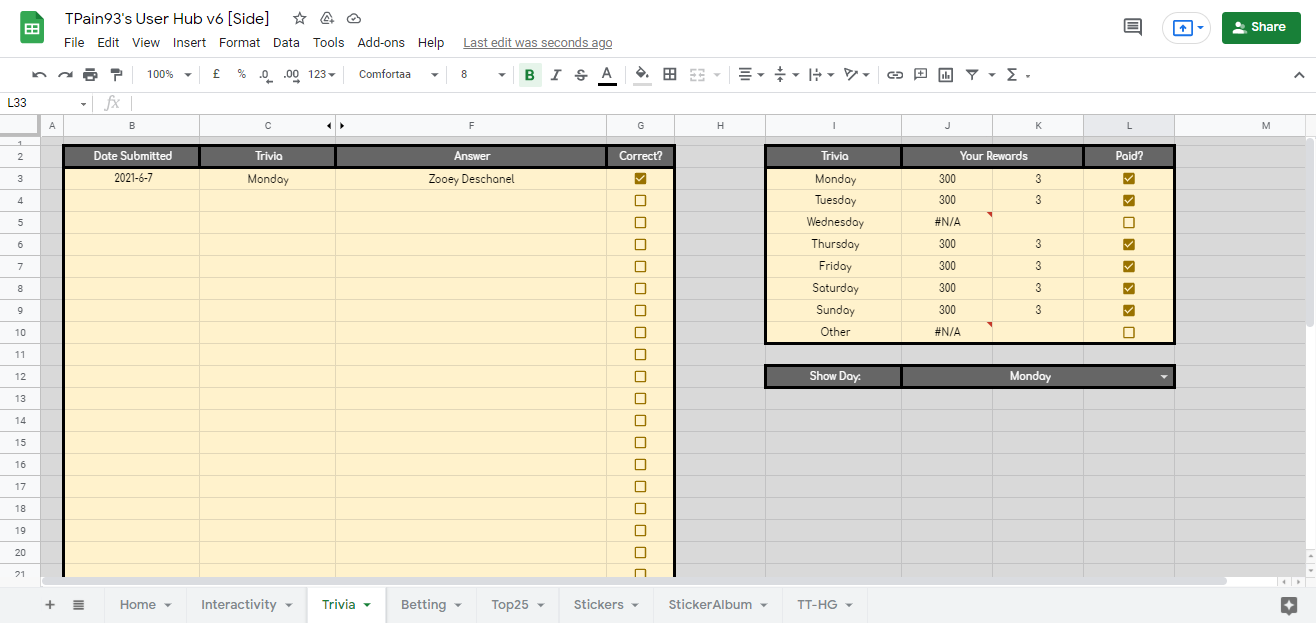
Task: Decrease decimal places
Action: [265, 74]
